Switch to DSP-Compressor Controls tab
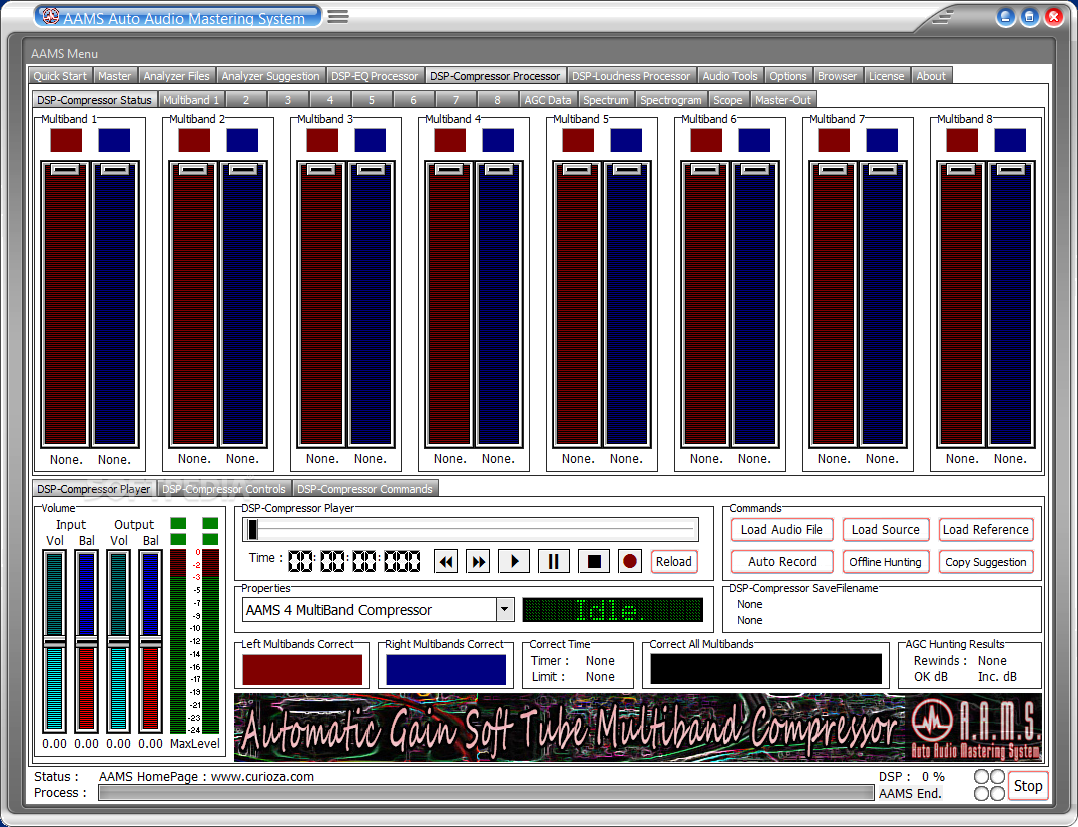 tap(223, 489)
